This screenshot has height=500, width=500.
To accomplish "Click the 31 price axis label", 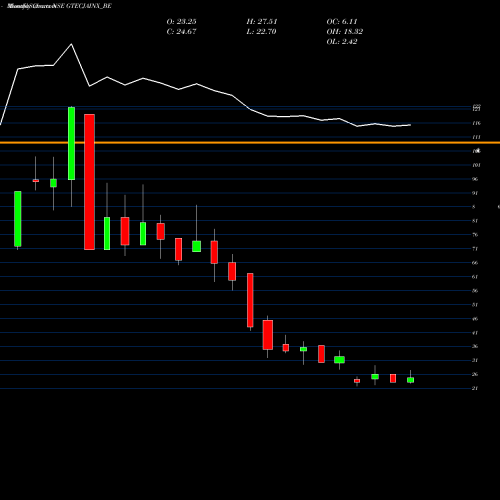I will pos(475,360).
